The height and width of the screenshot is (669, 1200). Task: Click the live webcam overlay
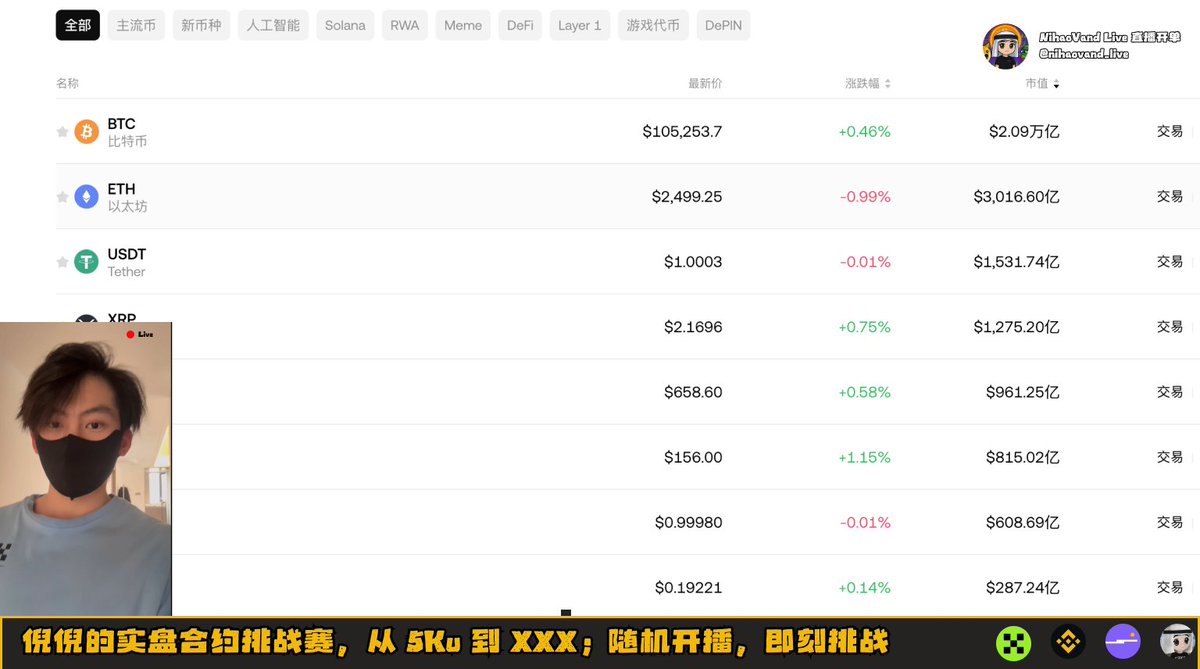pyautogui.click(x=86, y=468)
